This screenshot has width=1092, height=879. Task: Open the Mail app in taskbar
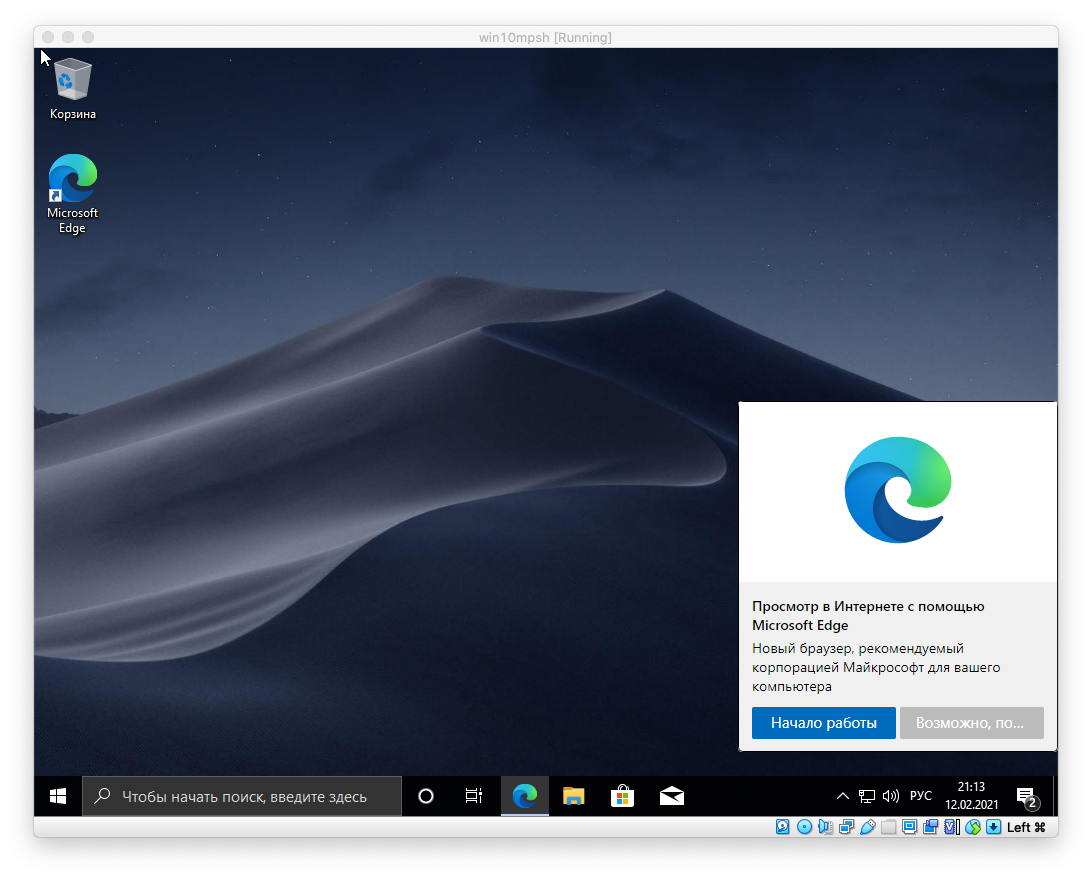671,796
